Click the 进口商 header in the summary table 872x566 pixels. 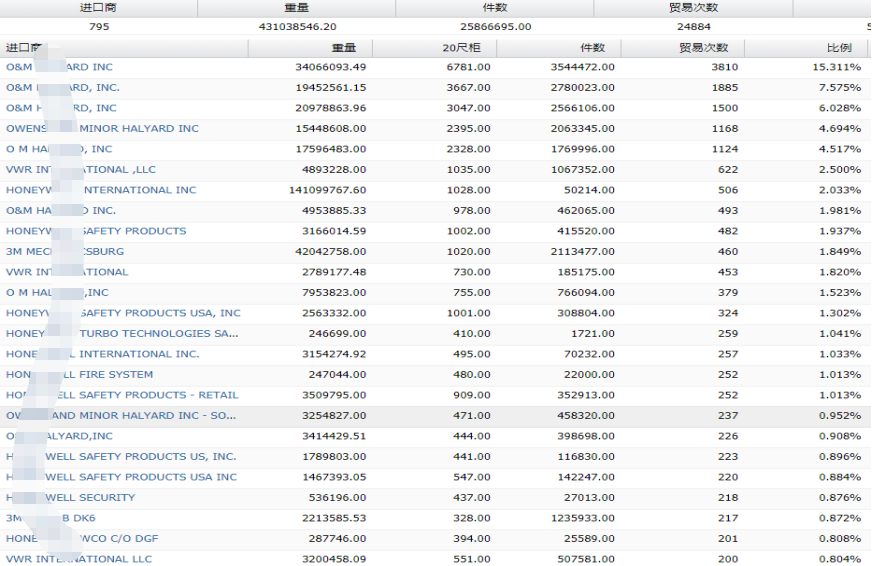[98, 8]
